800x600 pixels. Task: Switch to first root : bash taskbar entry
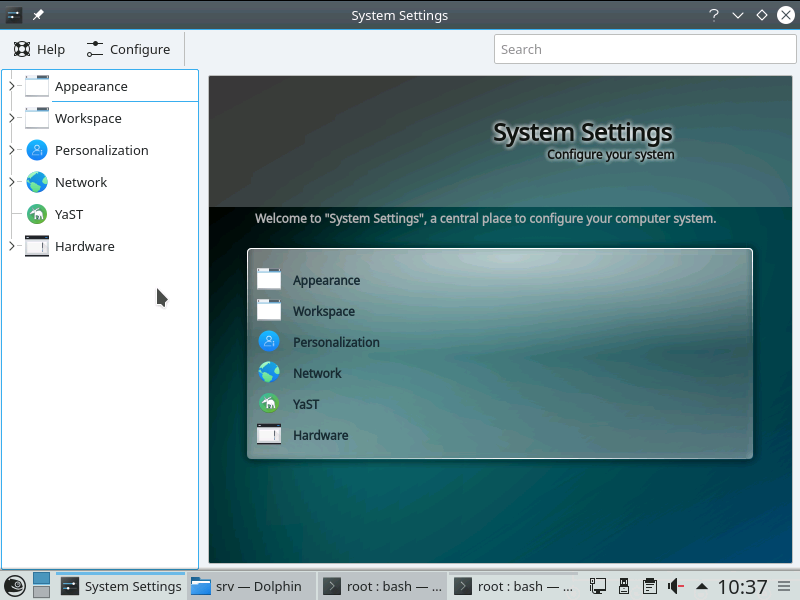click(382, 586)
